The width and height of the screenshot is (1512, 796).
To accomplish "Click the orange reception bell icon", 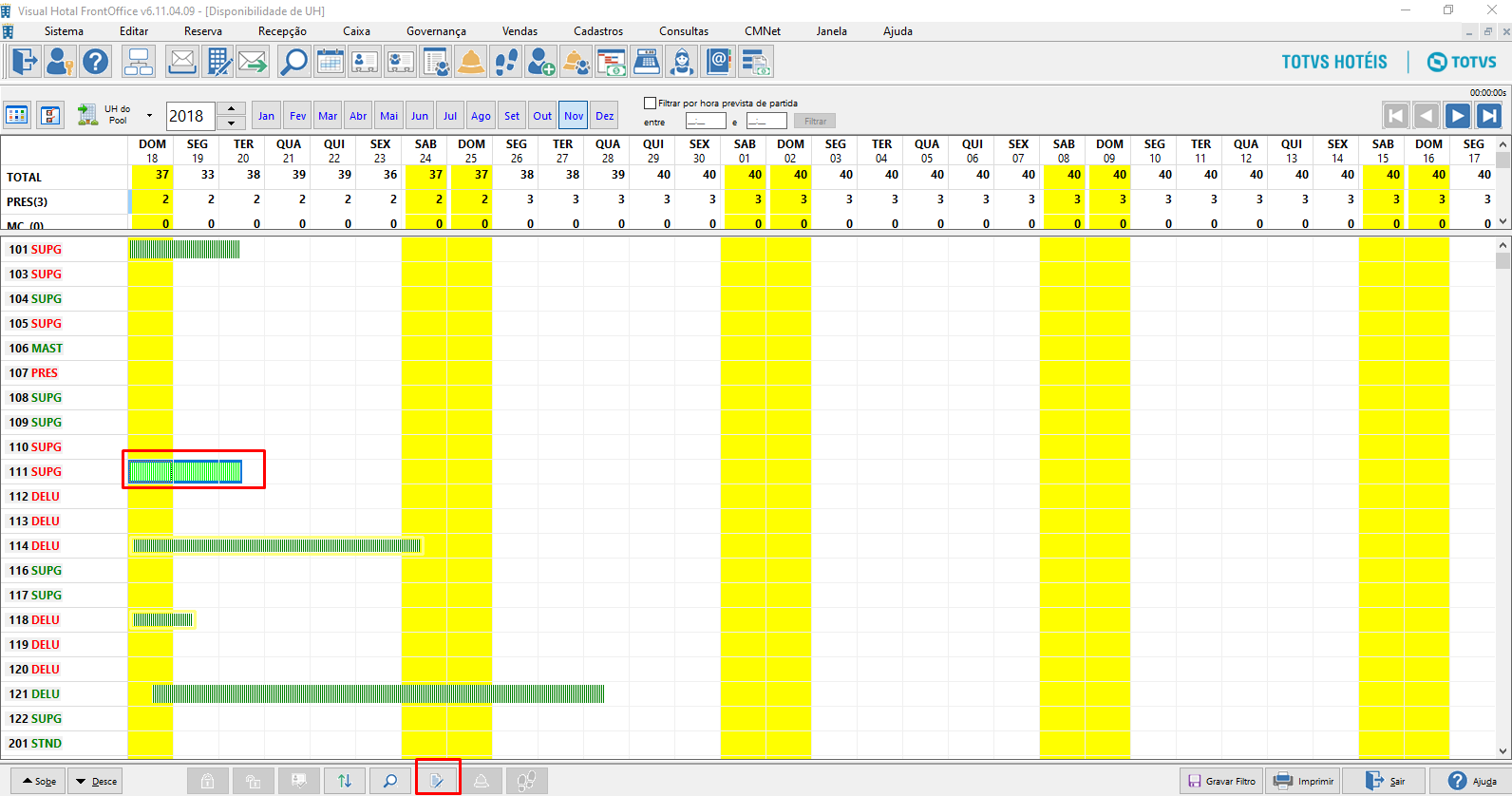I will 471,62.
